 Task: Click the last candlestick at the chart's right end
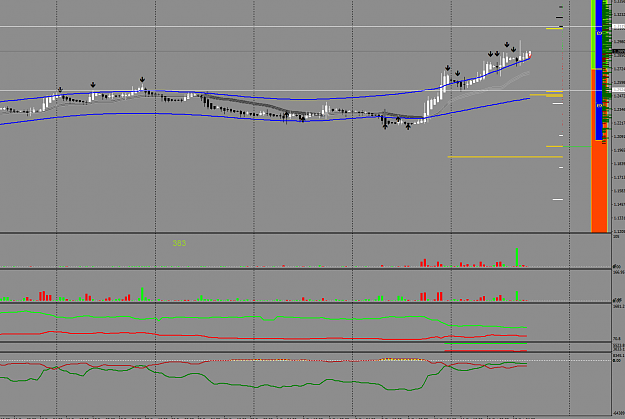530,55
